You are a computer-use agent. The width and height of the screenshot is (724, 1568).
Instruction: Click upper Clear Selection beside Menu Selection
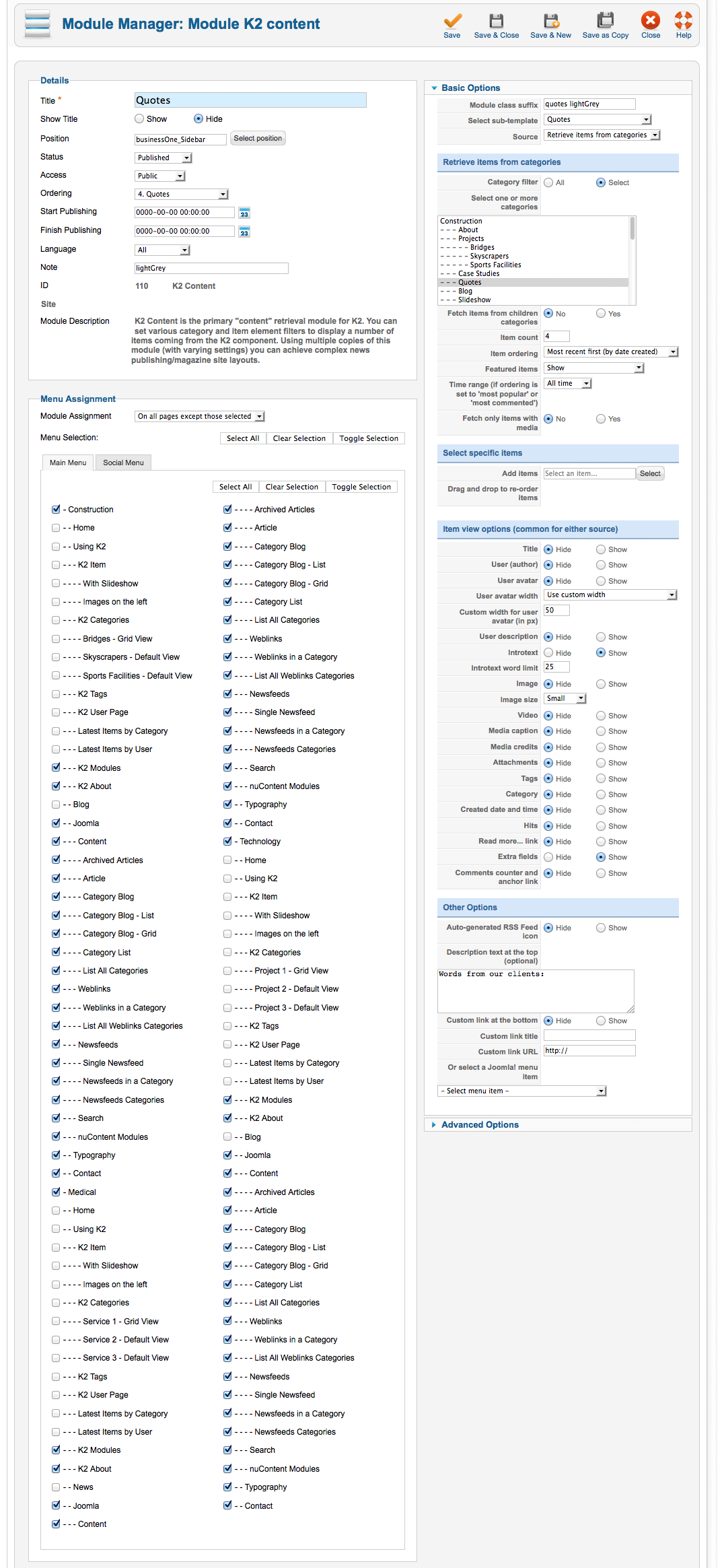[x=299, y=439]
